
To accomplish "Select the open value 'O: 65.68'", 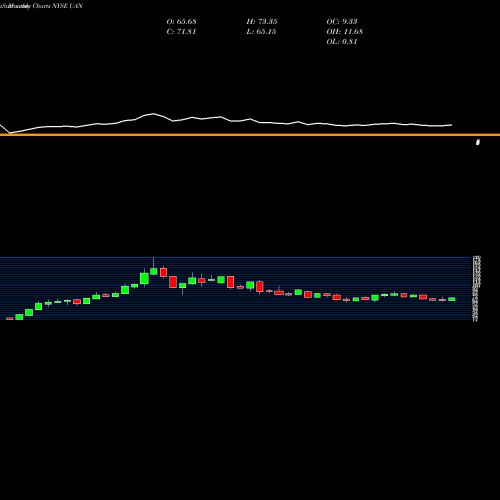I will pyautogui.click(x=181, y=22).
